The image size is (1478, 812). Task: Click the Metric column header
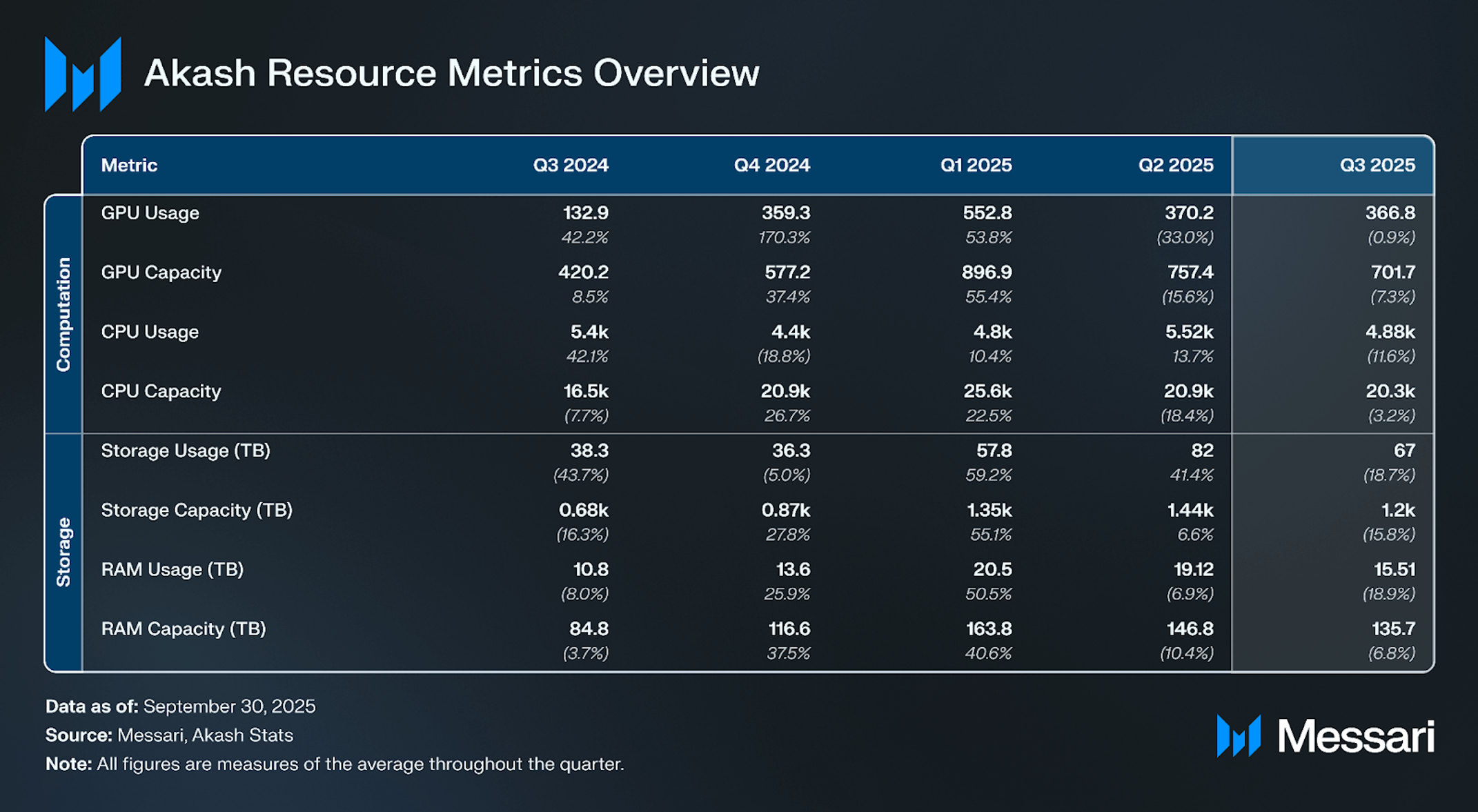[x=129, y=166]
